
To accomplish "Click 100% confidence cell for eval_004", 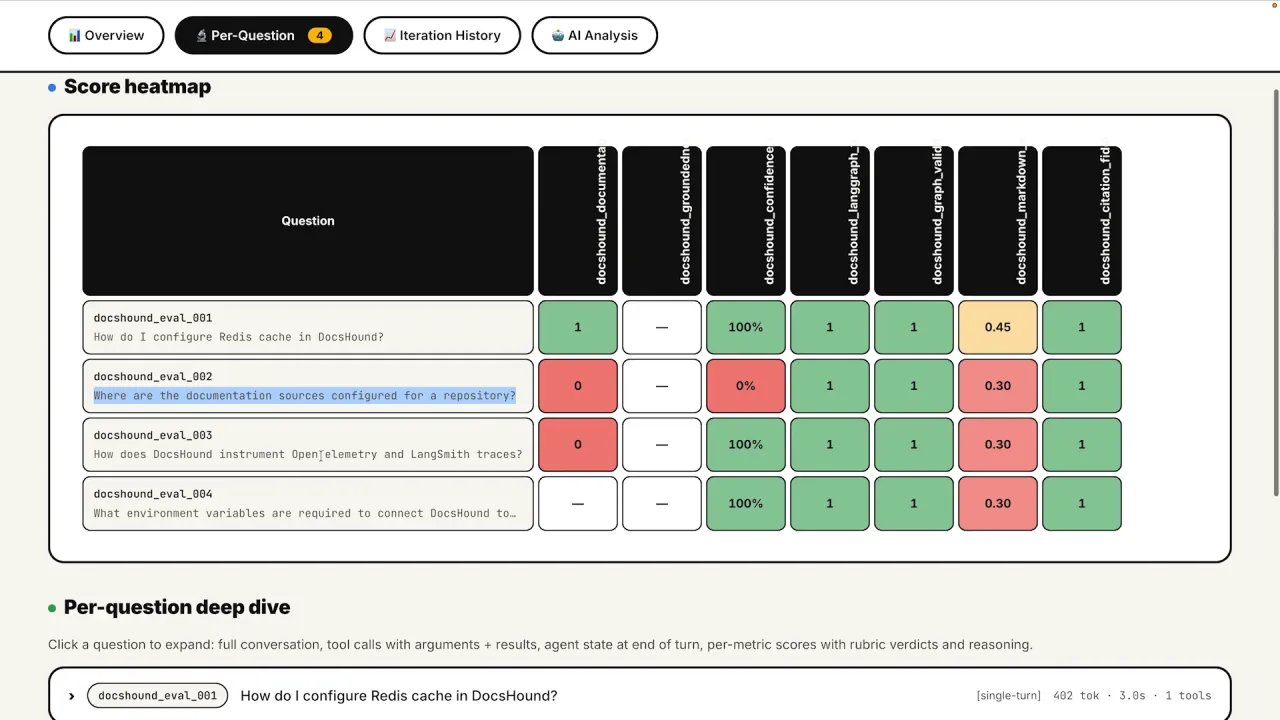I will 746,503.
